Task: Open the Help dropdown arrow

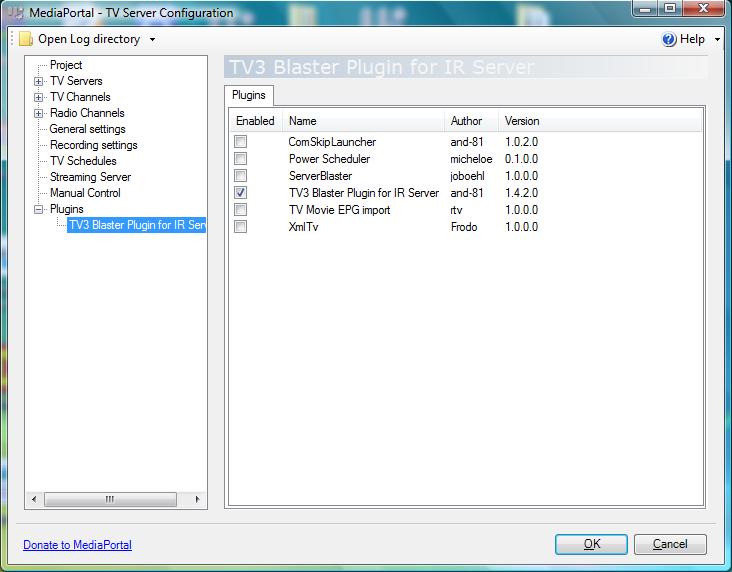Action: (718, 40)
